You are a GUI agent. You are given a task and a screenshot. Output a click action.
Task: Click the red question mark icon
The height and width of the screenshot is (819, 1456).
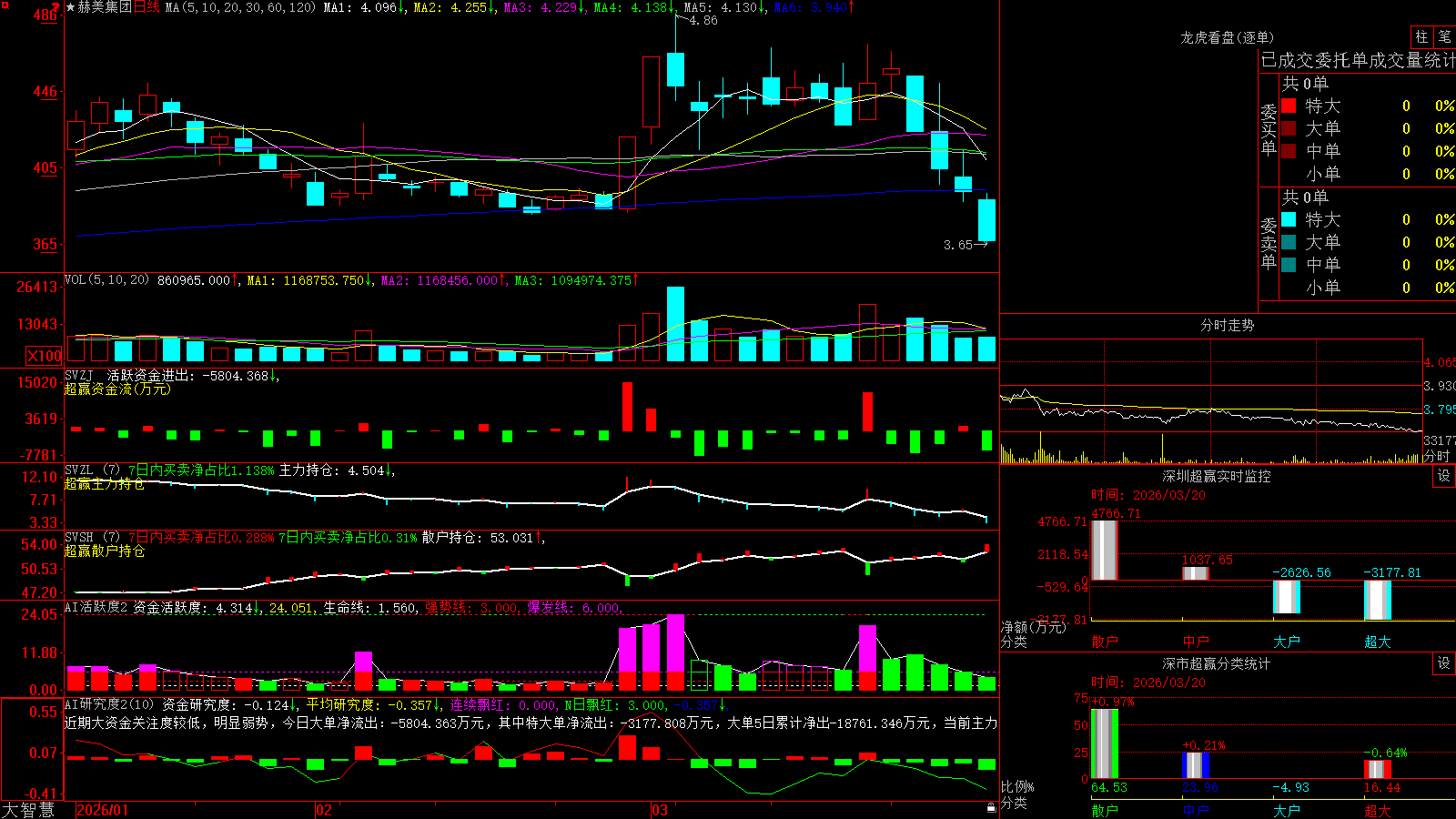coord(56,7)
